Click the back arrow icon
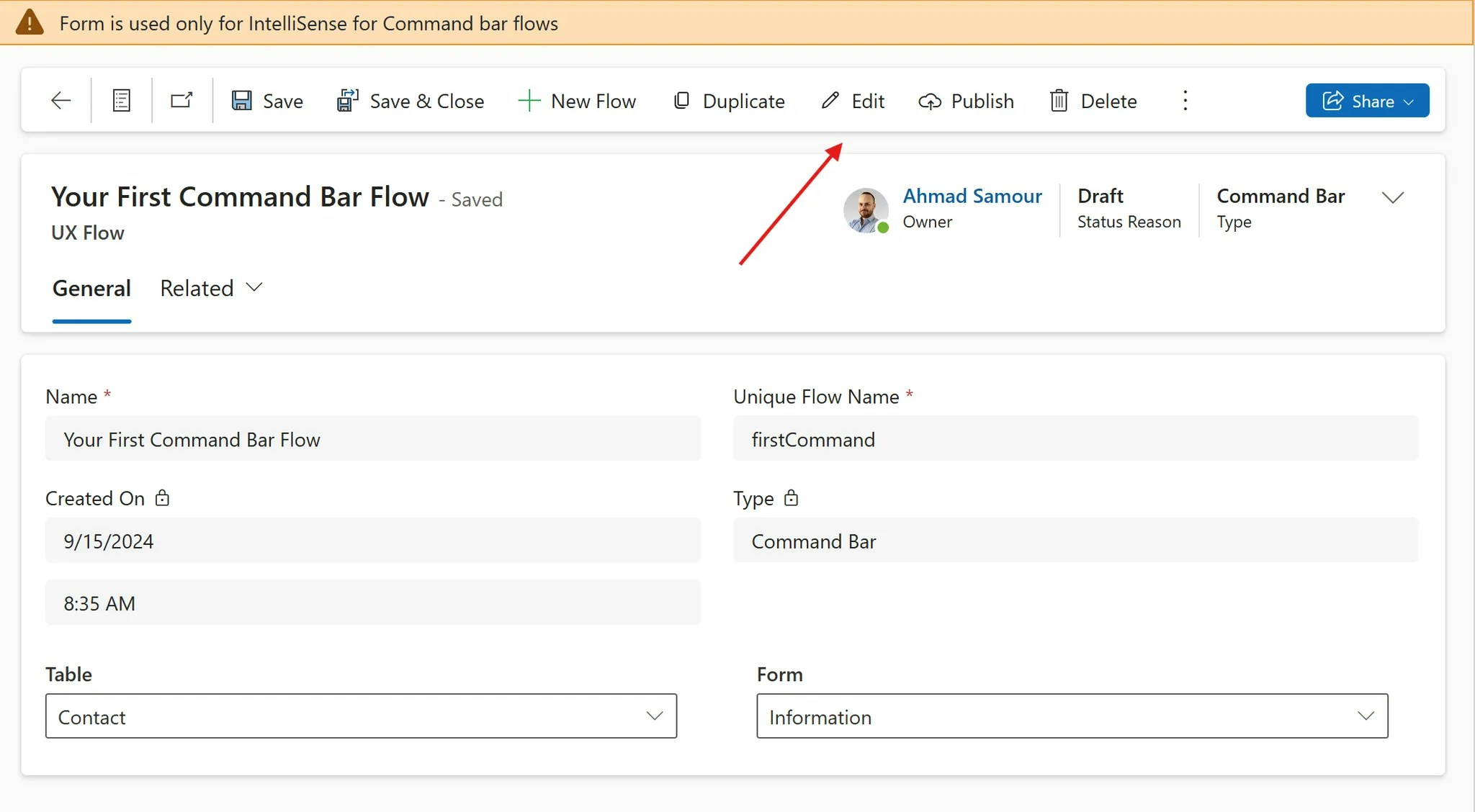Image resolution: width=1475 pixels, height=812 pixels. [61, 101]
